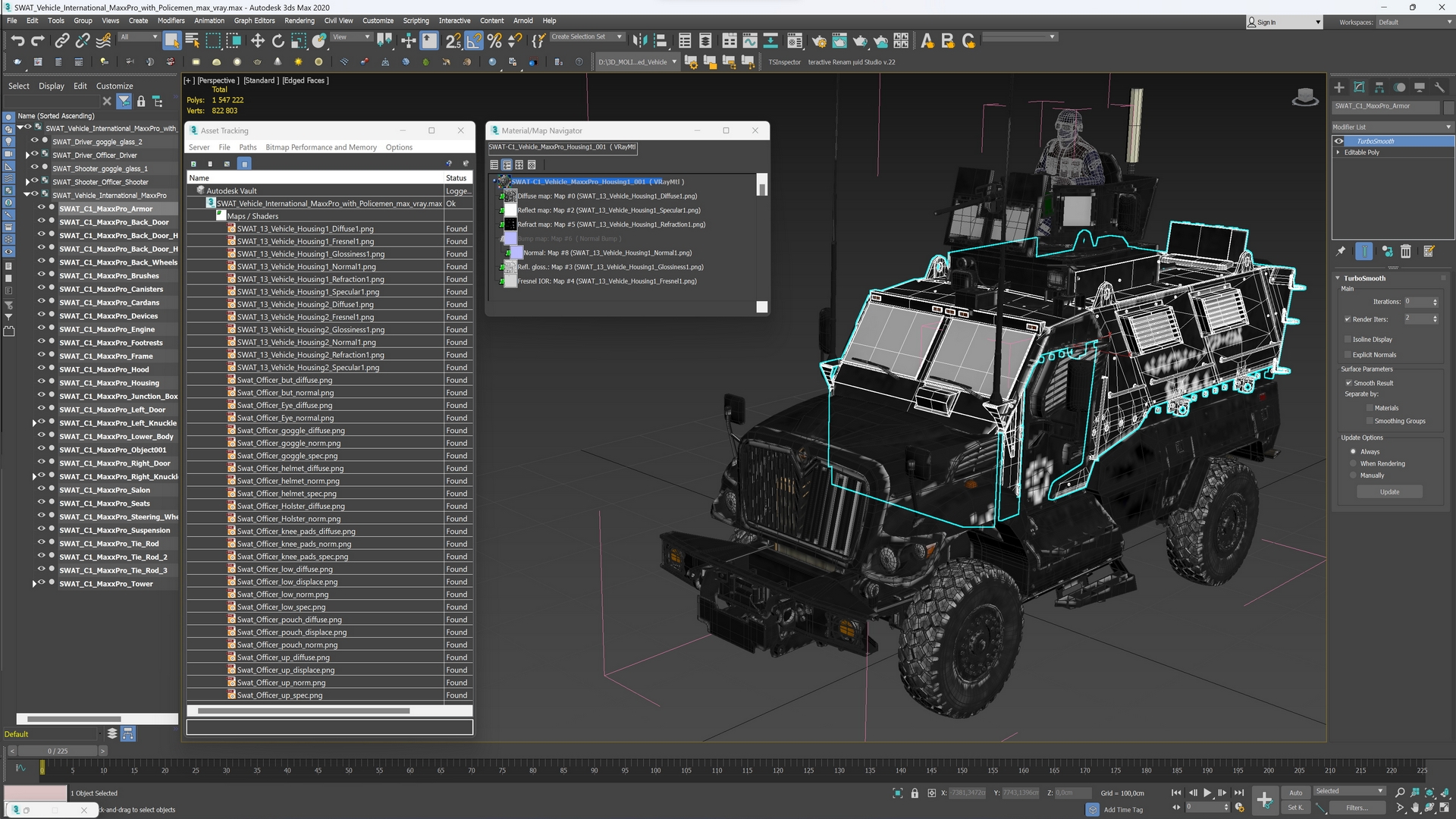1456x819 pixels.
Task: Expand the Editable Poly modifier entry
Action: tap(1338, 152)
